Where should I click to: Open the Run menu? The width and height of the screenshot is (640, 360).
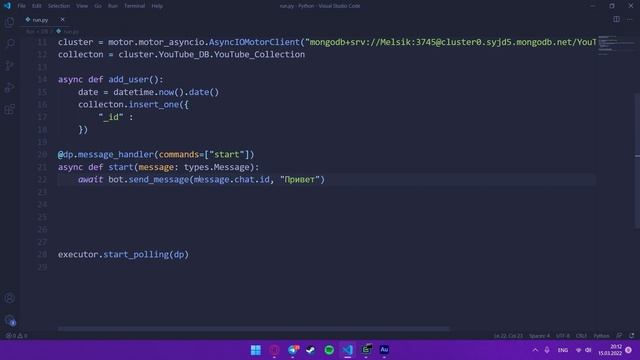113,6
